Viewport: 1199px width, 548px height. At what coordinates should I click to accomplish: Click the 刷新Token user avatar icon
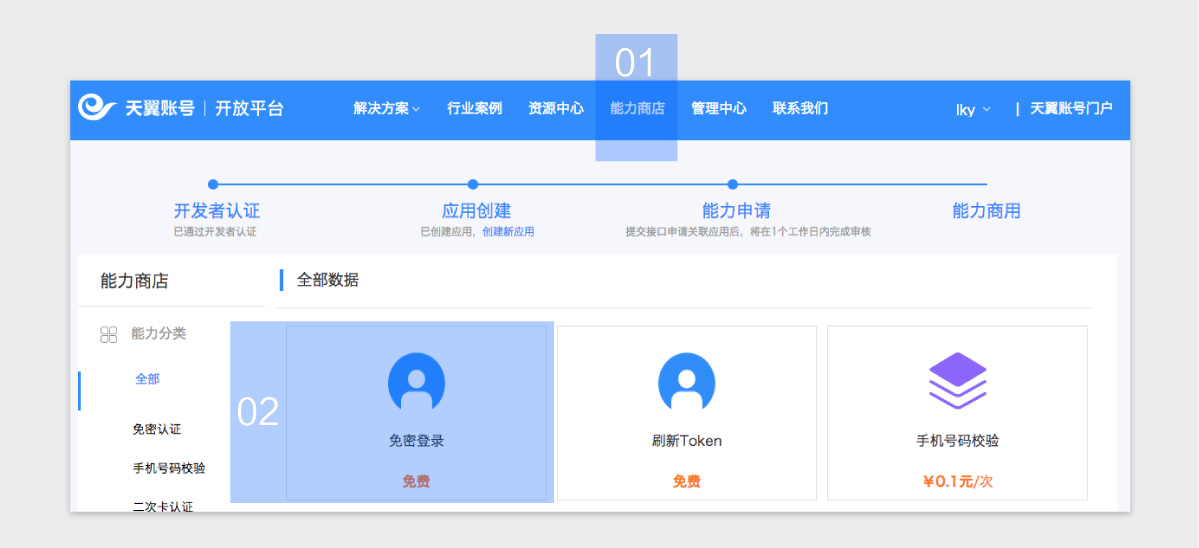pyautogui.click(x=686, y=382)
